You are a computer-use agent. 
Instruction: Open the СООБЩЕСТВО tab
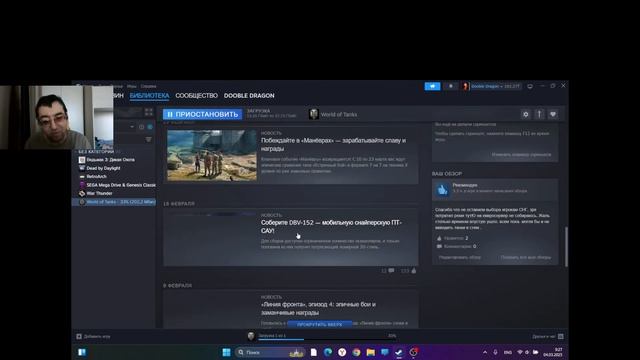pos(197,96)
